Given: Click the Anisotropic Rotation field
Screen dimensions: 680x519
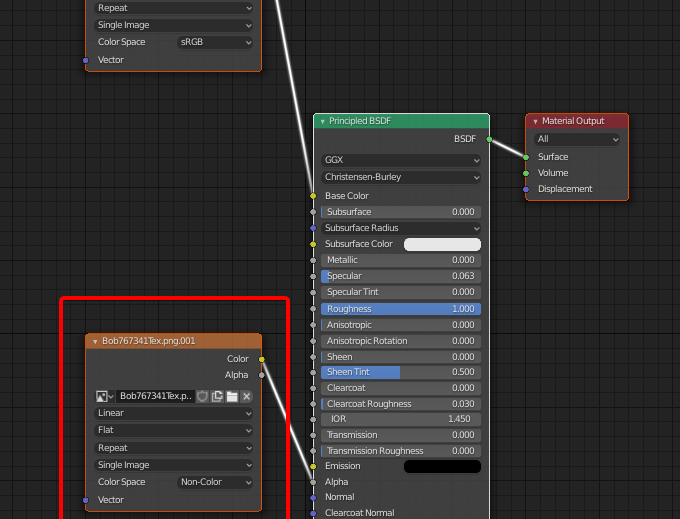Looking at the screenshot, I should click(401, 341).
